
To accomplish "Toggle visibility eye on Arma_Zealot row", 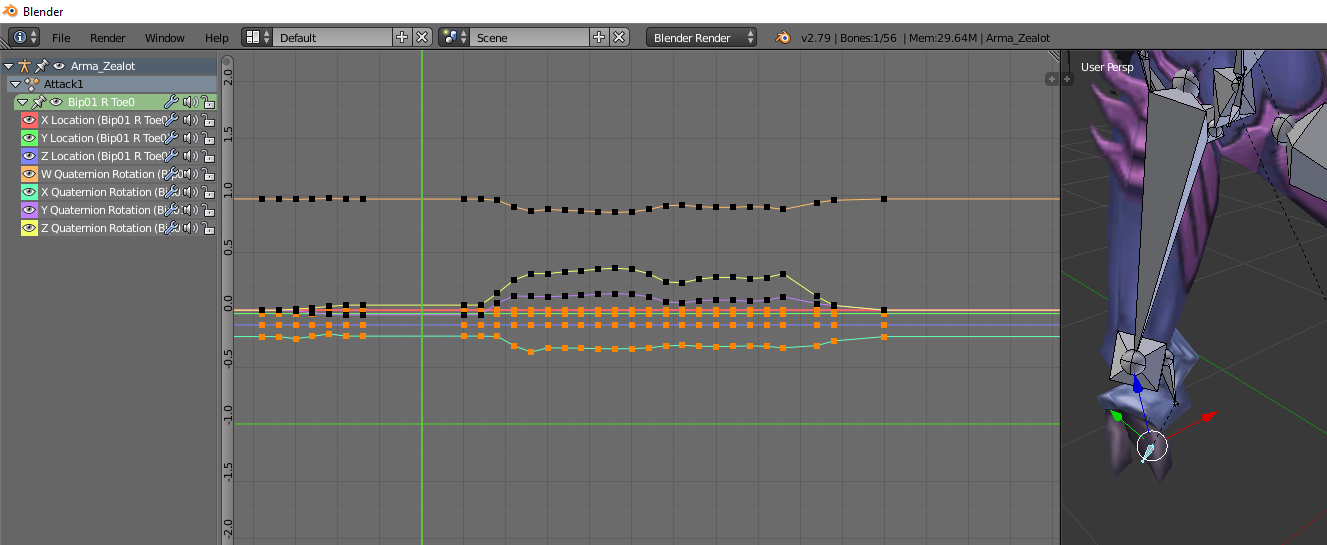I will [x=59, y=66].
